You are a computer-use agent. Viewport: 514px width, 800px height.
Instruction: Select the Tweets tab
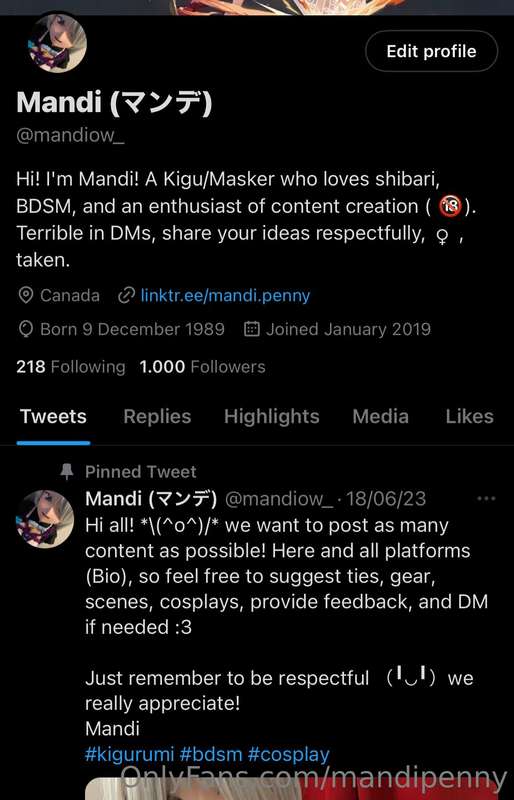[x=53, y=416]
